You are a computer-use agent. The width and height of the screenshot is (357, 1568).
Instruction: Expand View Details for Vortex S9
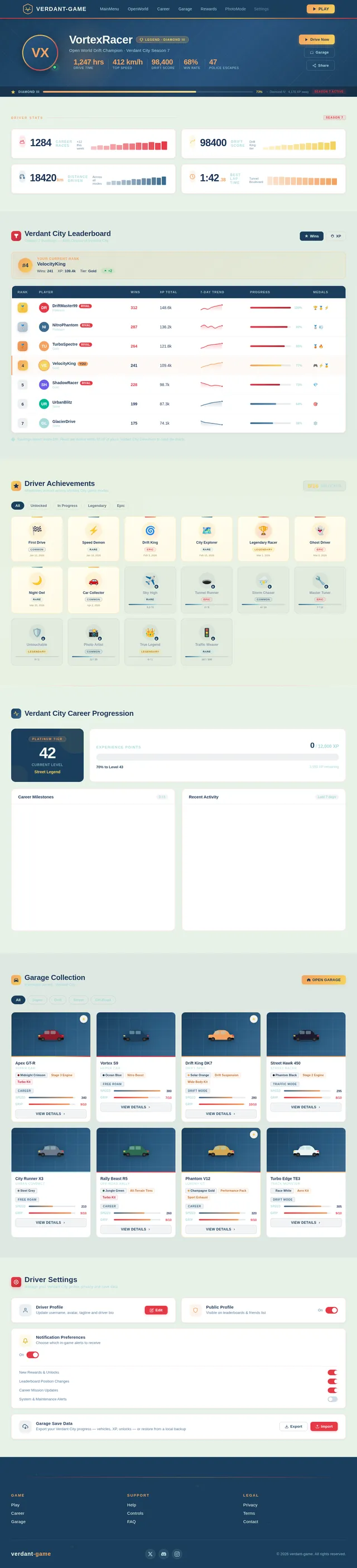(x=136, y=1107)
